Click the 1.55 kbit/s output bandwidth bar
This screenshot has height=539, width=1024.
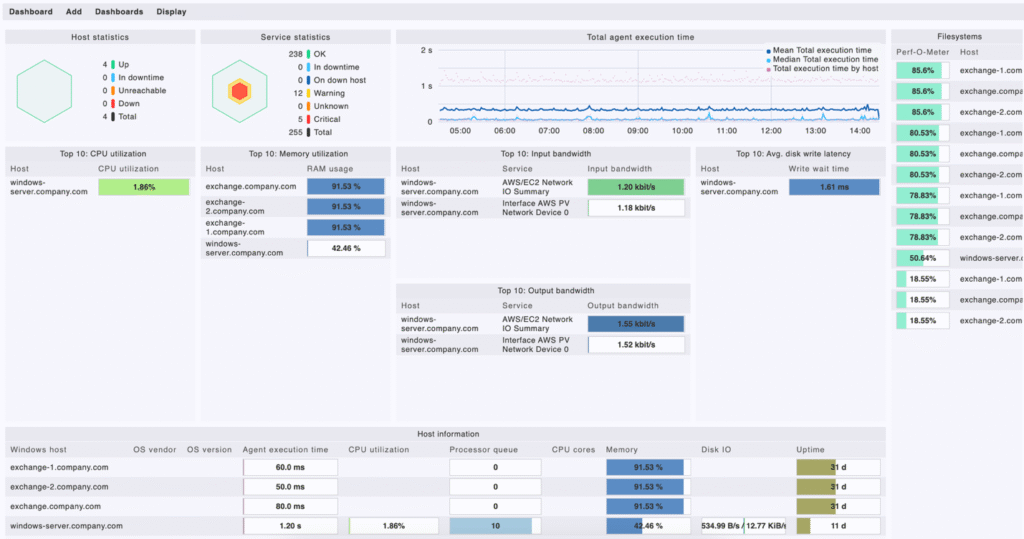636,324
